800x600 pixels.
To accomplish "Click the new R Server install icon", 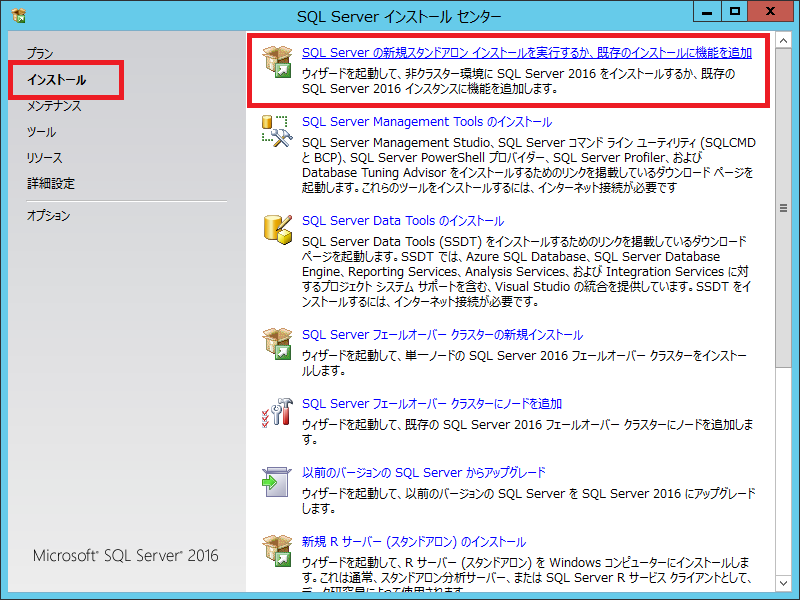I will click(x=275, y=551).
